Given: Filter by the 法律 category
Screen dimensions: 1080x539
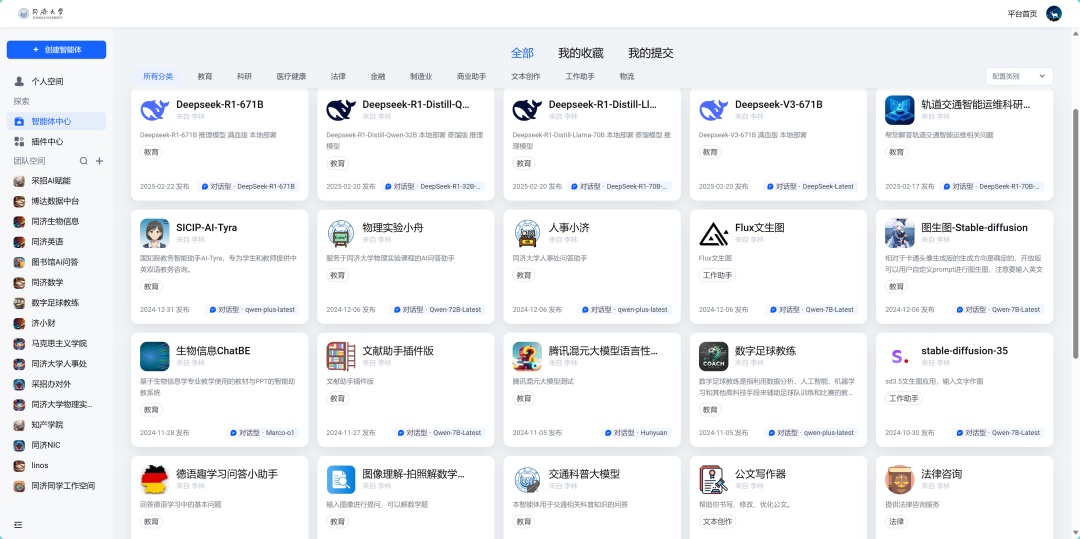Looking at the screenshot, I should click(338, 76).
